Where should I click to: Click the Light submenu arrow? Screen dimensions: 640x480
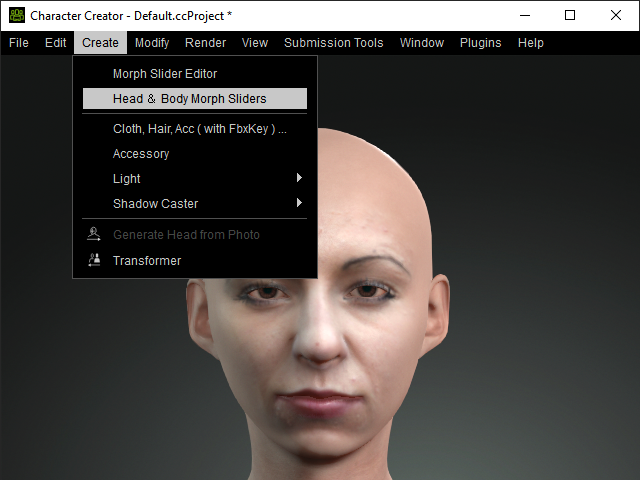(299, 178)
